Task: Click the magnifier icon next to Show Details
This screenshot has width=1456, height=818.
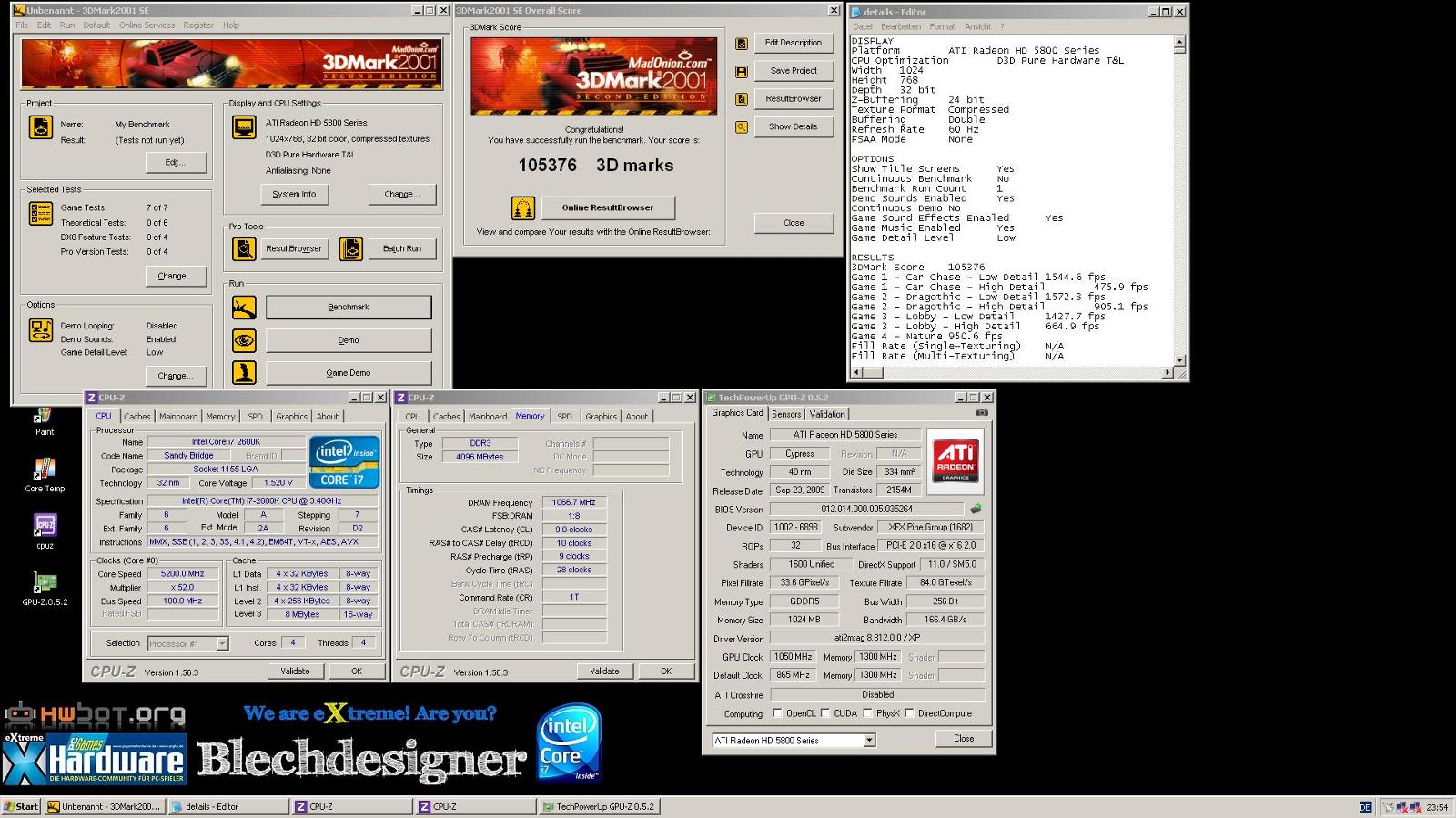Action: 742,127
